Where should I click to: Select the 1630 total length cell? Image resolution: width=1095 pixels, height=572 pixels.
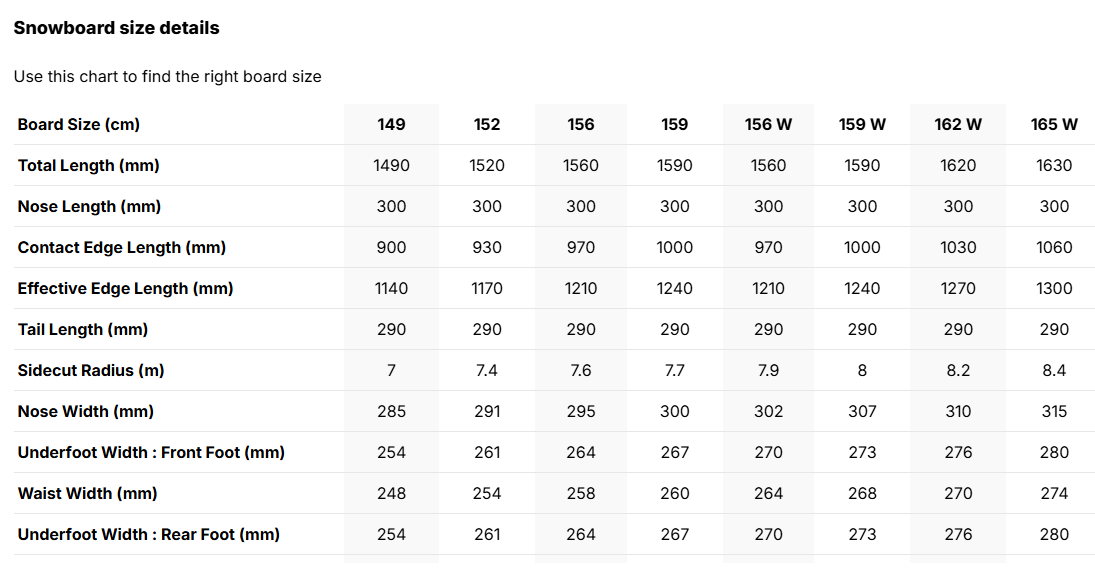tap(1054, 166)
